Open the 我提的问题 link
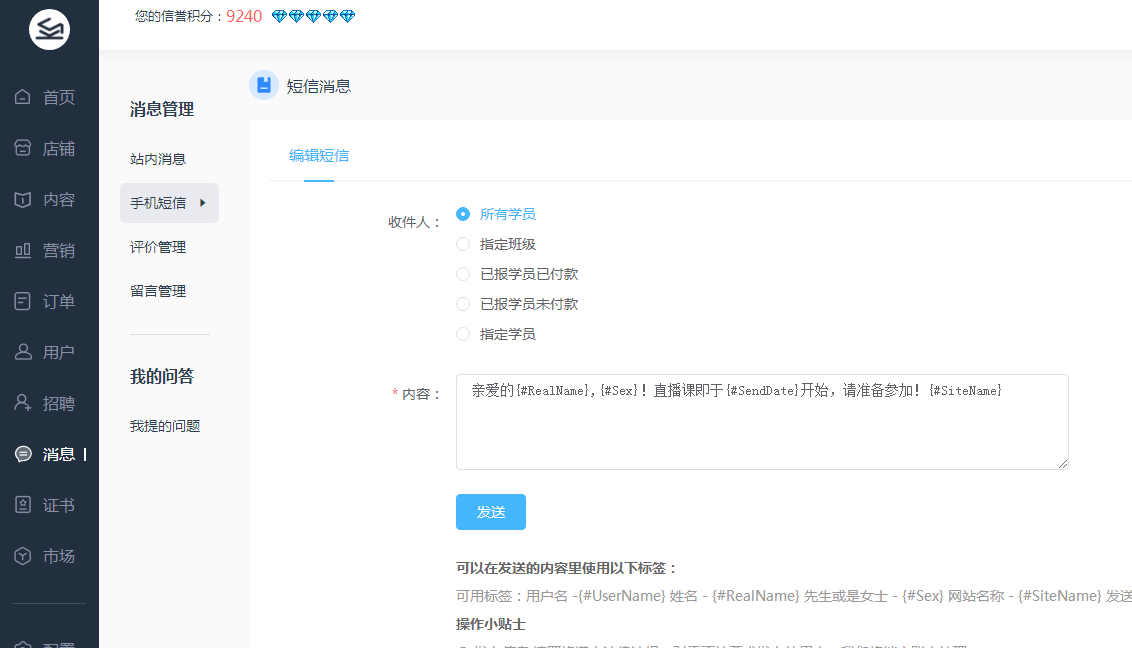 click(x=165, y=426)
